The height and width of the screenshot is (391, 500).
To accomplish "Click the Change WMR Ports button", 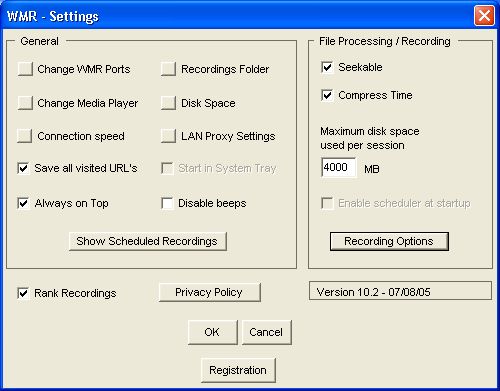I will click(x=25, y=69).
